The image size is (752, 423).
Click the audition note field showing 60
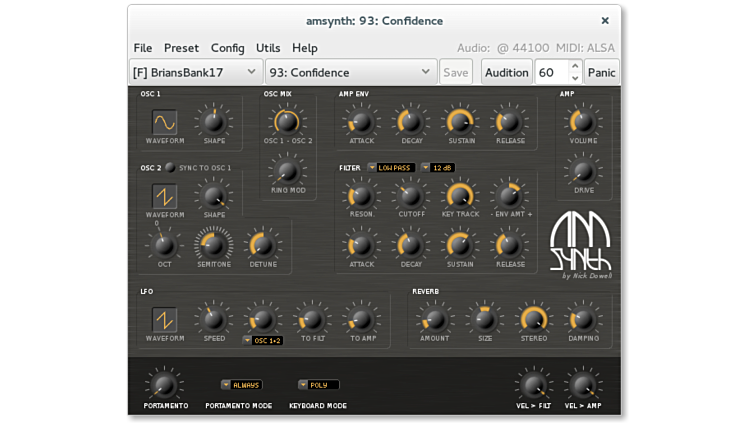[x=552, y=72]
